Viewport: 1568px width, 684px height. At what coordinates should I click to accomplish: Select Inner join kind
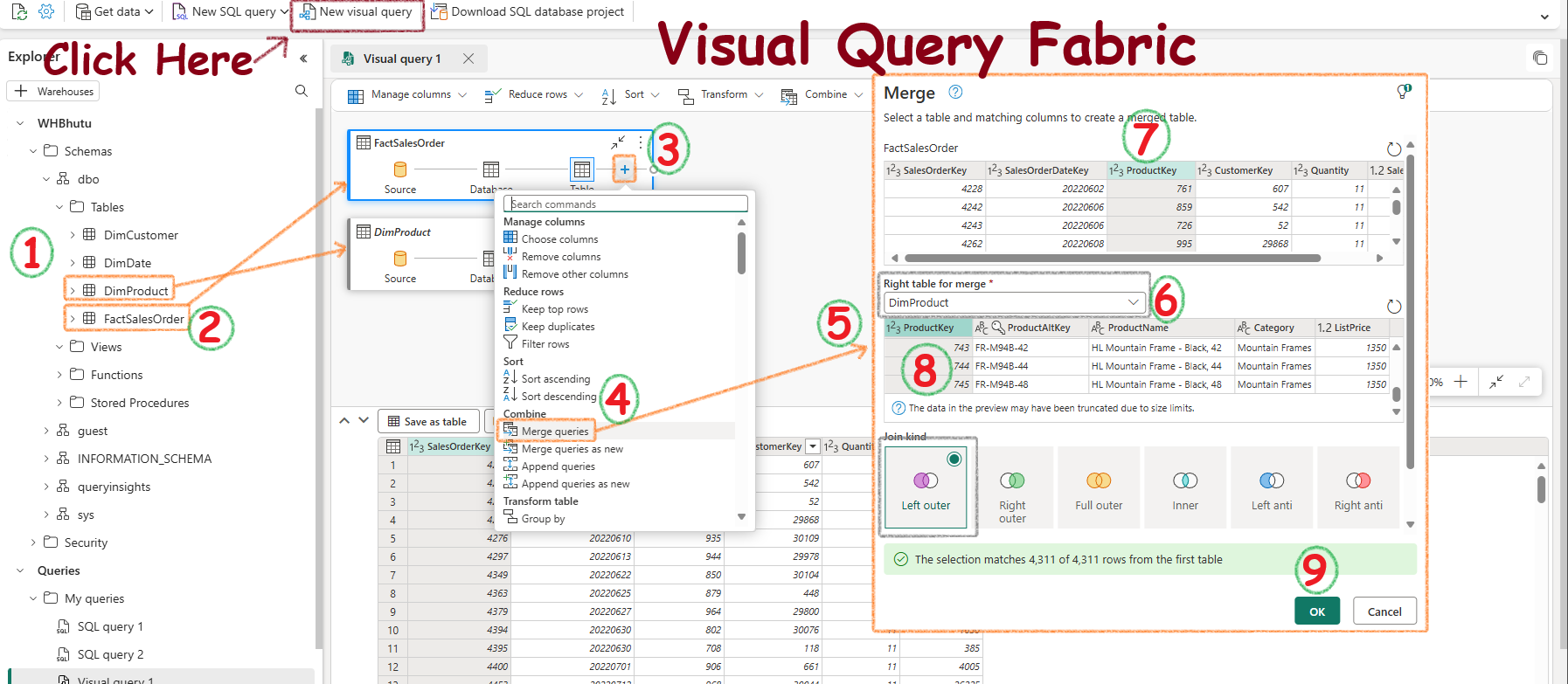pyautogui.click(x=1185, y=487)
